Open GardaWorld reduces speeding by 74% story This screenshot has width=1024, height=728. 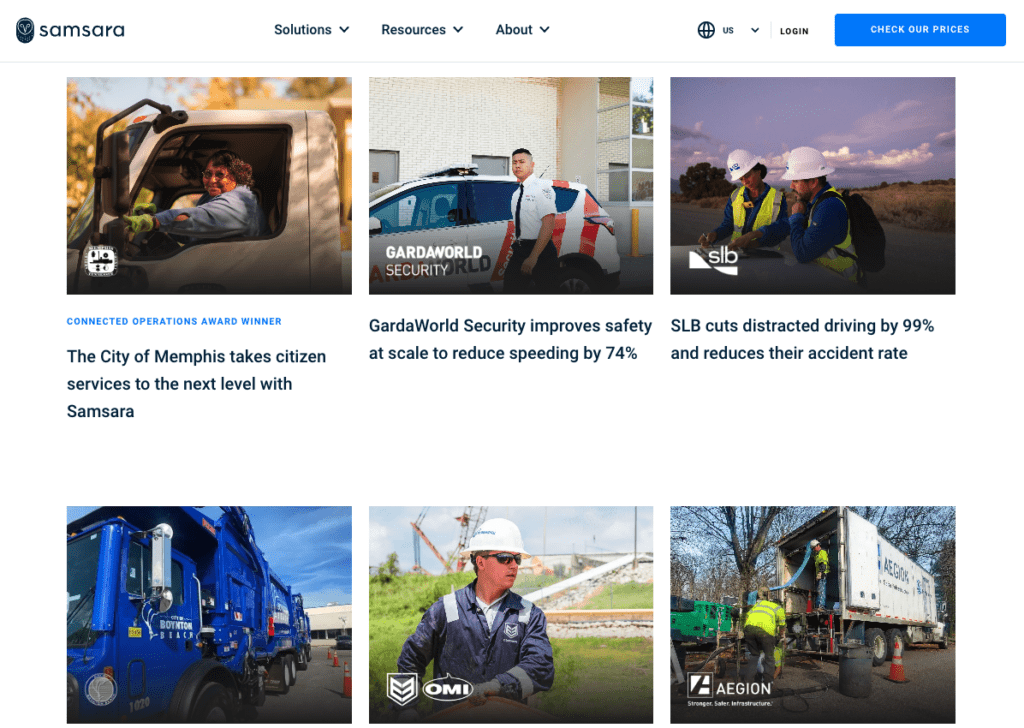pyautogui.click(x=510, y=340)
